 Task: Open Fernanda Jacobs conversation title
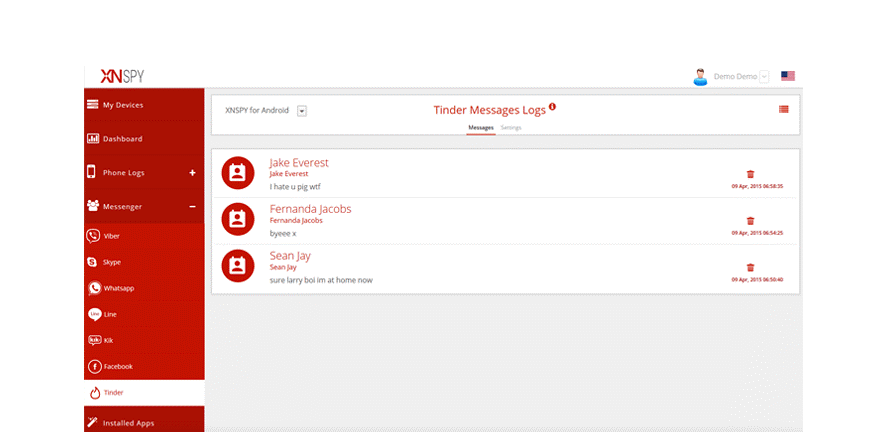[x=310, y=209]
